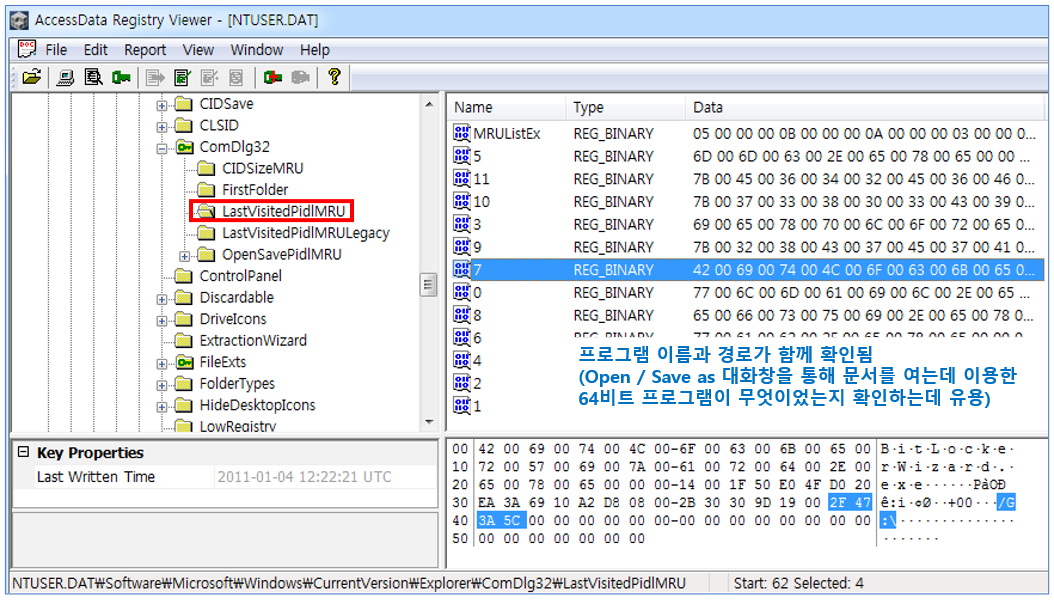Viewport: 1054px width, 601px height.
Task: Click the binary value icon for entry 0
Action: 462,292
